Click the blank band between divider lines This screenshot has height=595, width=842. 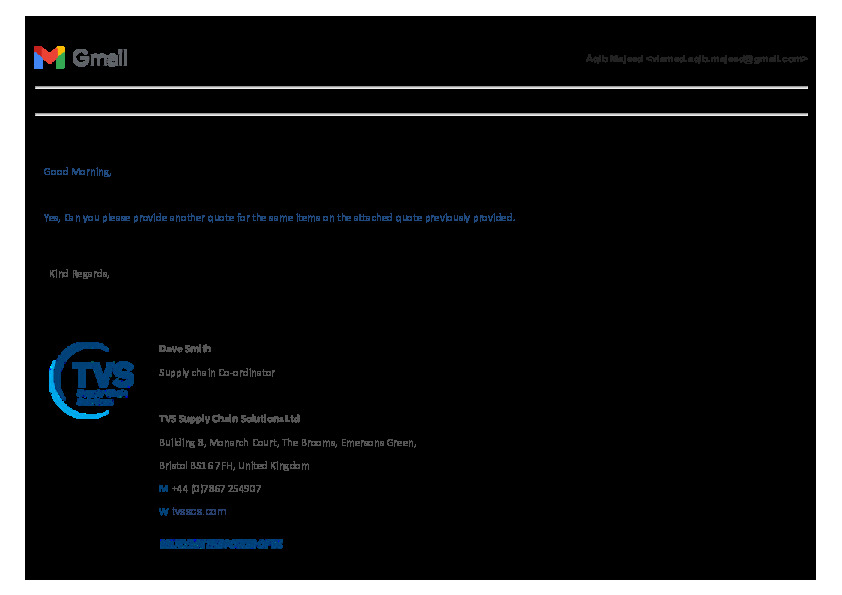coord(421,101)
